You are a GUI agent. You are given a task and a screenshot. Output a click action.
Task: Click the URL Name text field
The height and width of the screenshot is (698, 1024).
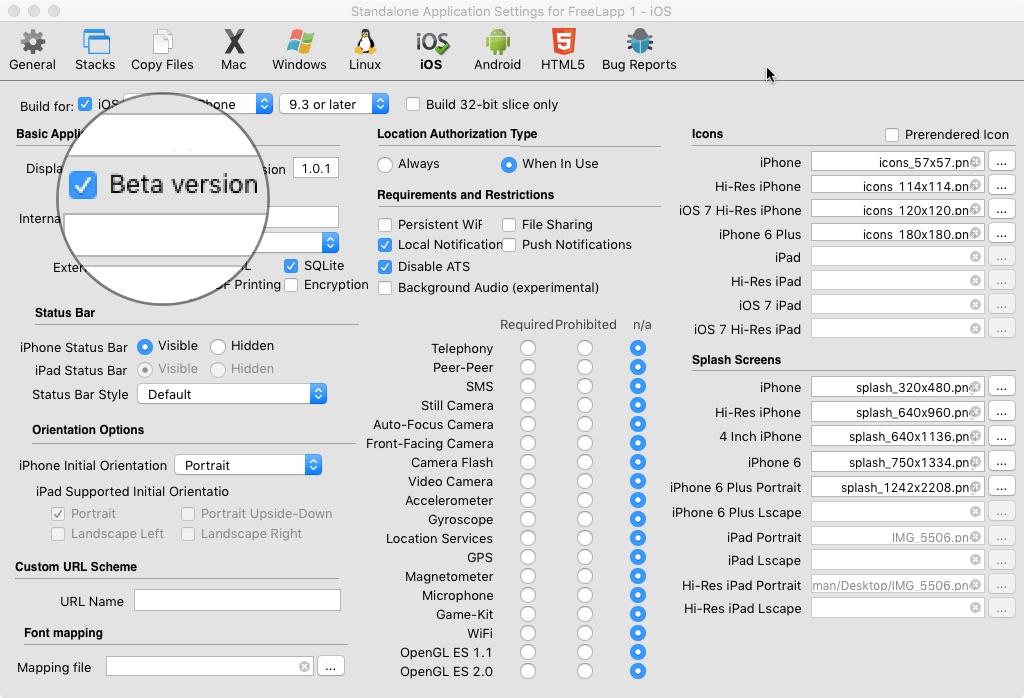pos(237,600)
